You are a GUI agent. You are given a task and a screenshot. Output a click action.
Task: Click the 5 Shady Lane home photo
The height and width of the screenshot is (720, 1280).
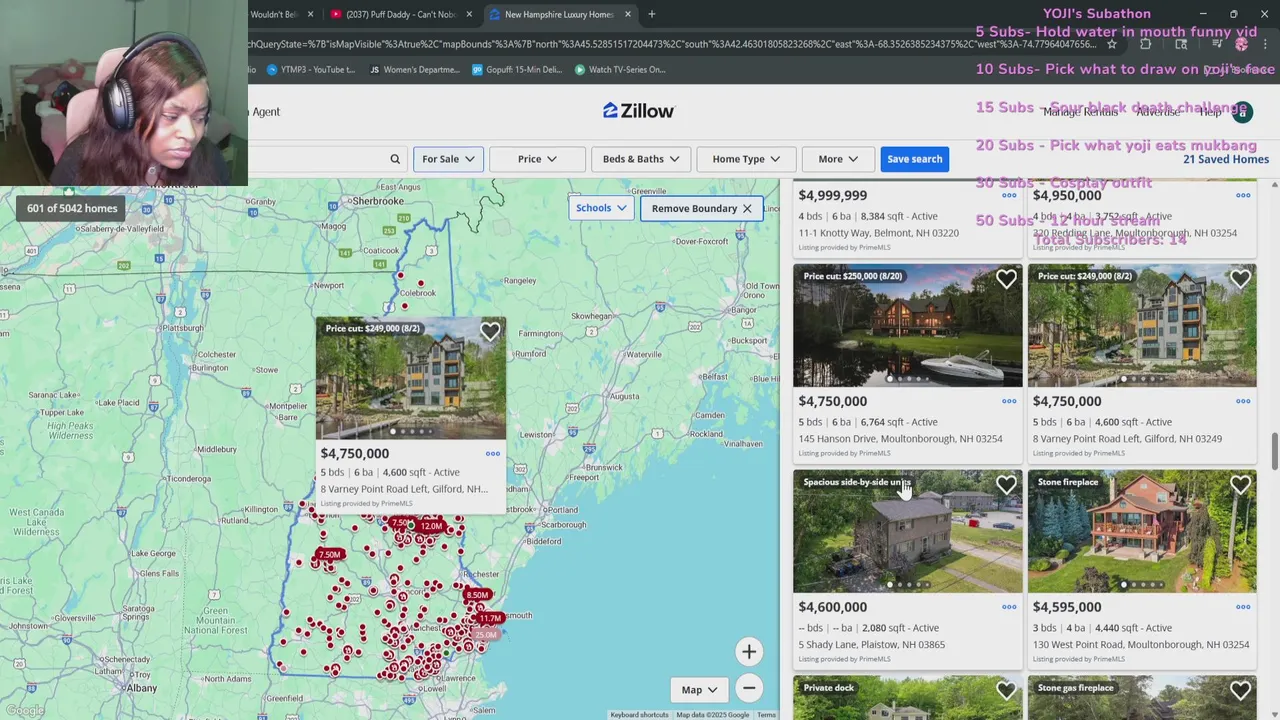click(x=907, y=531)
